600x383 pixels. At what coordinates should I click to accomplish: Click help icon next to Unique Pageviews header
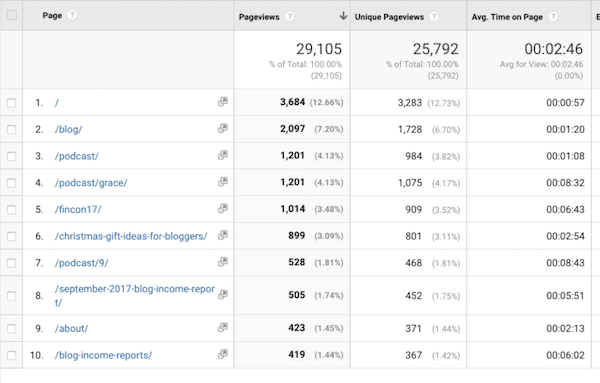[x=434, y=17]
